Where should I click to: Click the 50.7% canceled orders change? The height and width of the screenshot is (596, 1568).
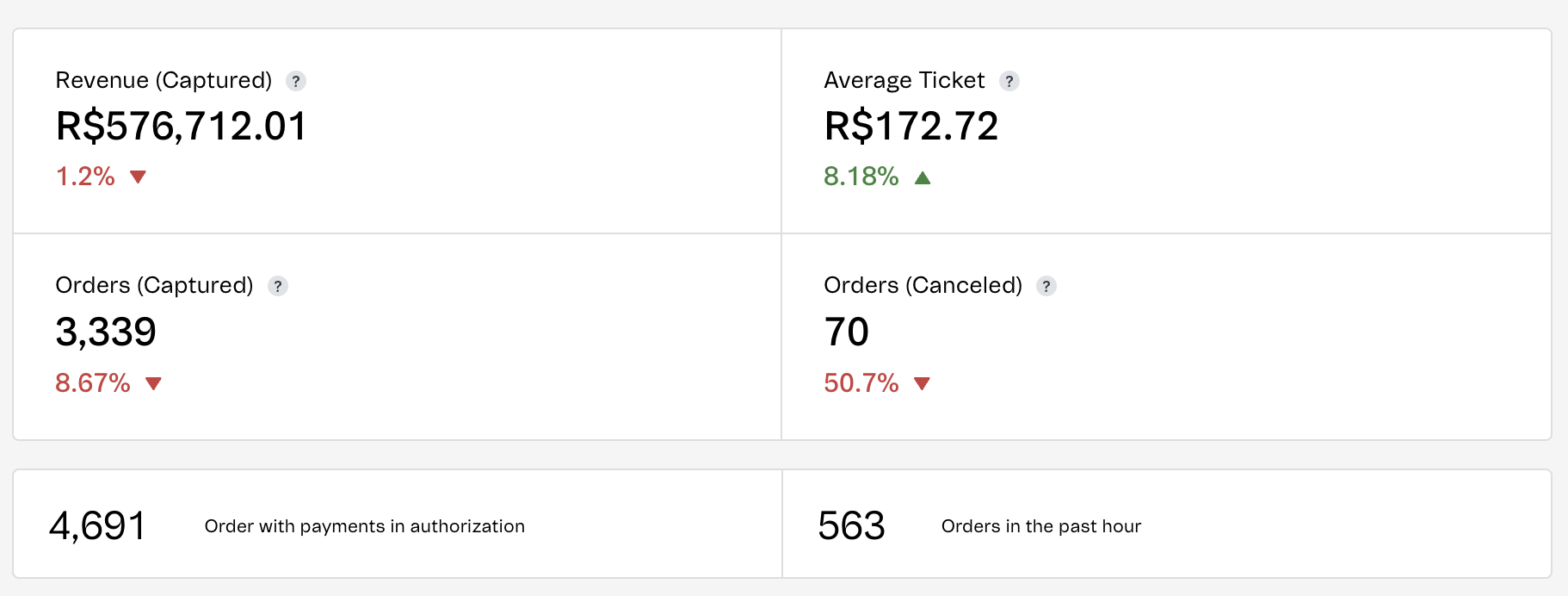point(861,383)
